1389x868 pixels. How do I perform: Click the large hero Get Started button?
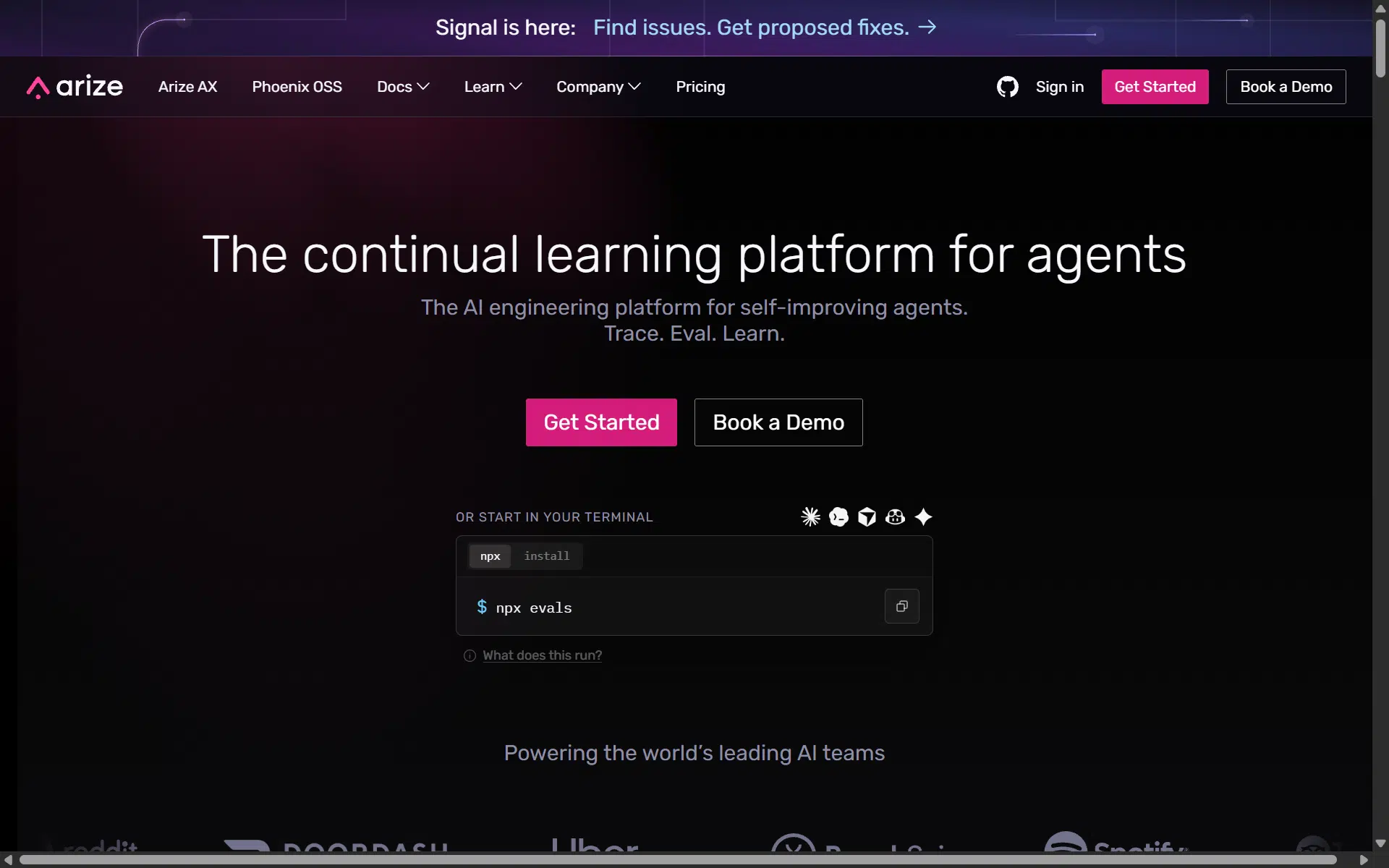[601, 422]
